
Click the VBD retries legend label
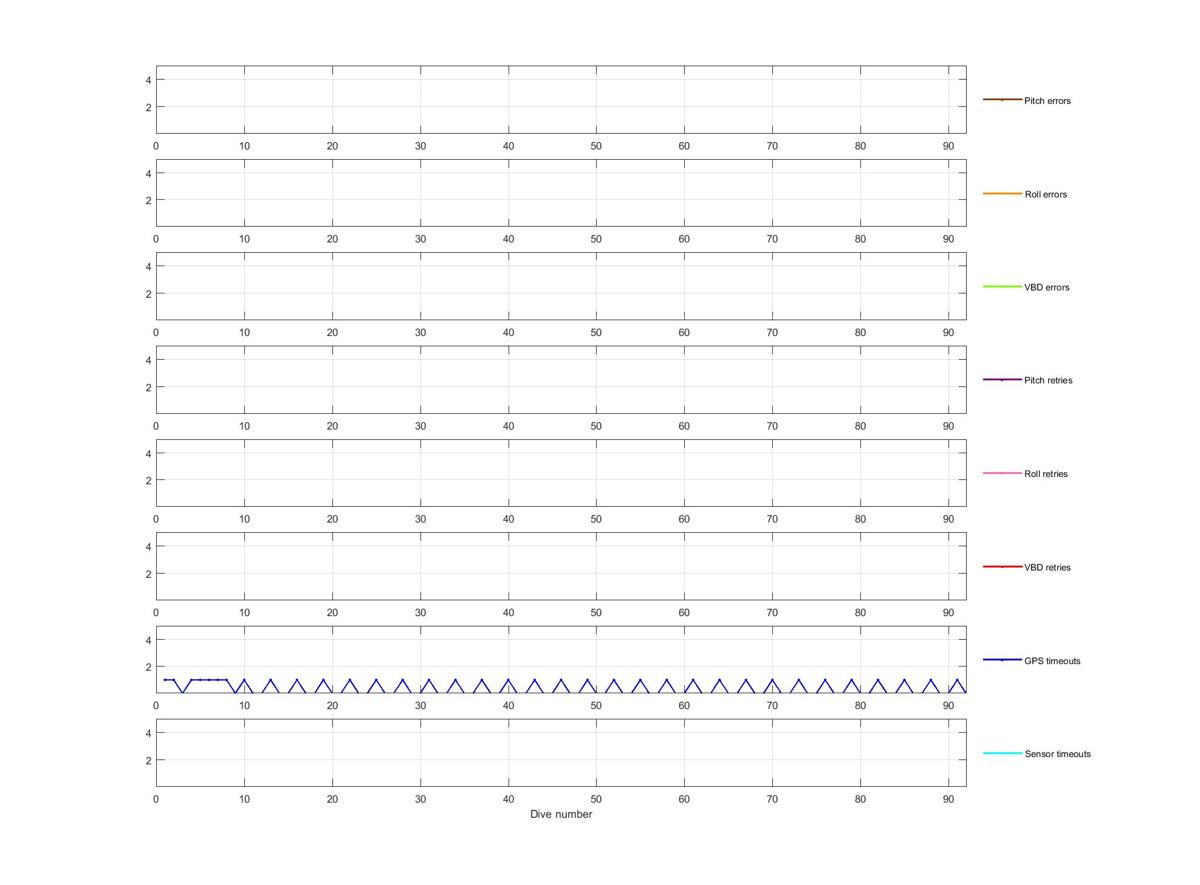1047,568
